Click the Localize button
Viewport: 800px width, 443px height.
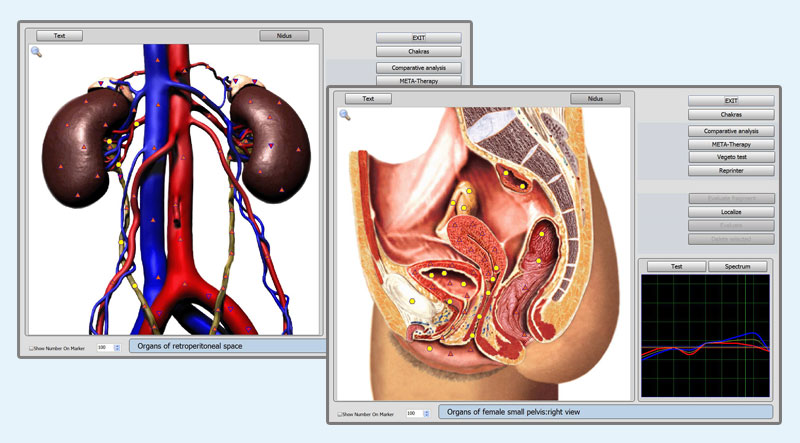[731, 212]
